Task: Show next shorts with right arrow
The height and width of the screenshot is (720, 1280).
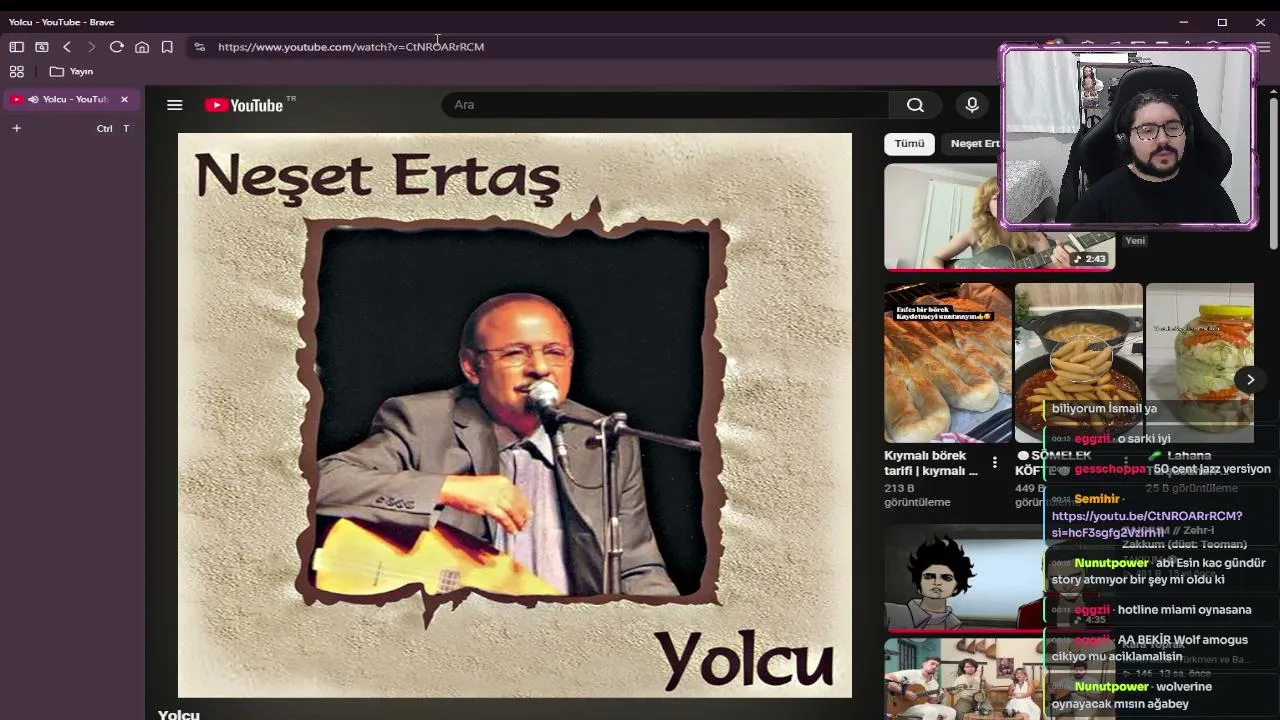Action: [1250, 379]
